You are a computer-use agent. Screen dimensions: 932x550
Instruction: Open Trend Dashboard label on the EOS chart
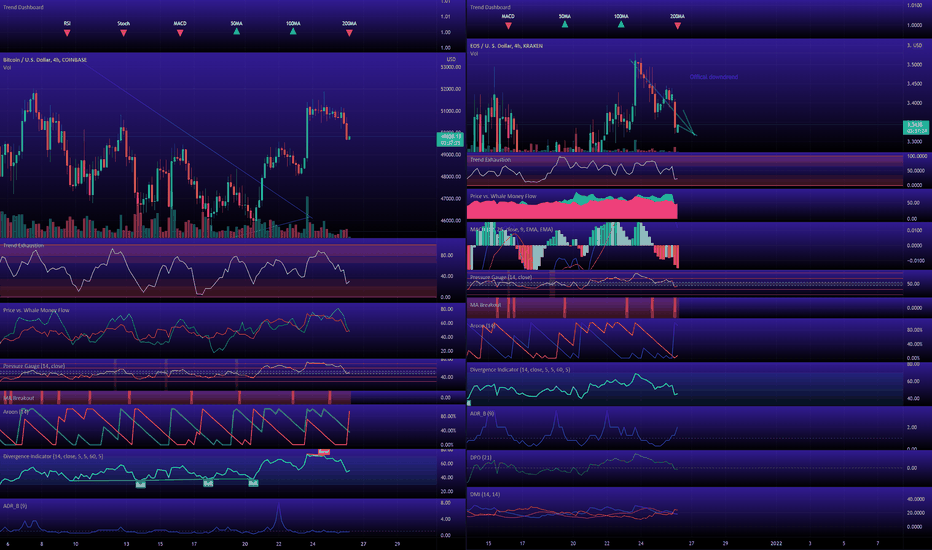pyautogui.click(x=490, y=7)
